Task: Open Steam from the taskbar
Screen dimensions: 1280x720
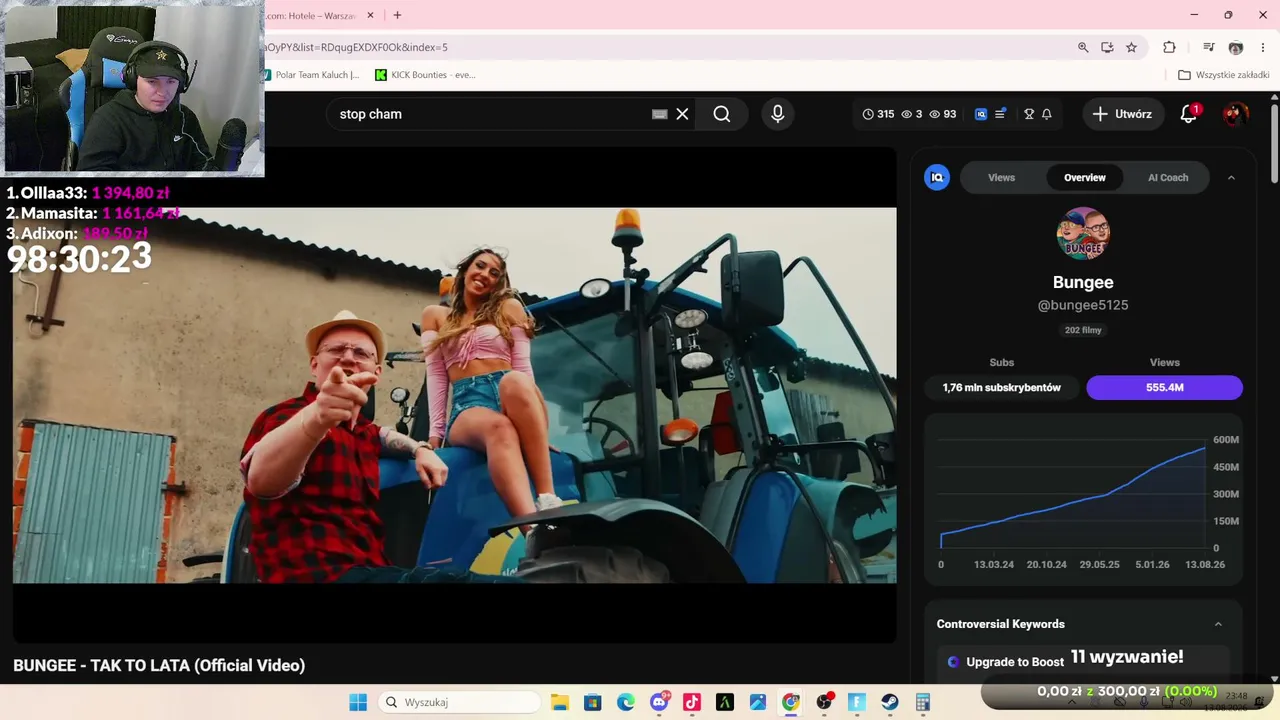Action: coord(890,702)
